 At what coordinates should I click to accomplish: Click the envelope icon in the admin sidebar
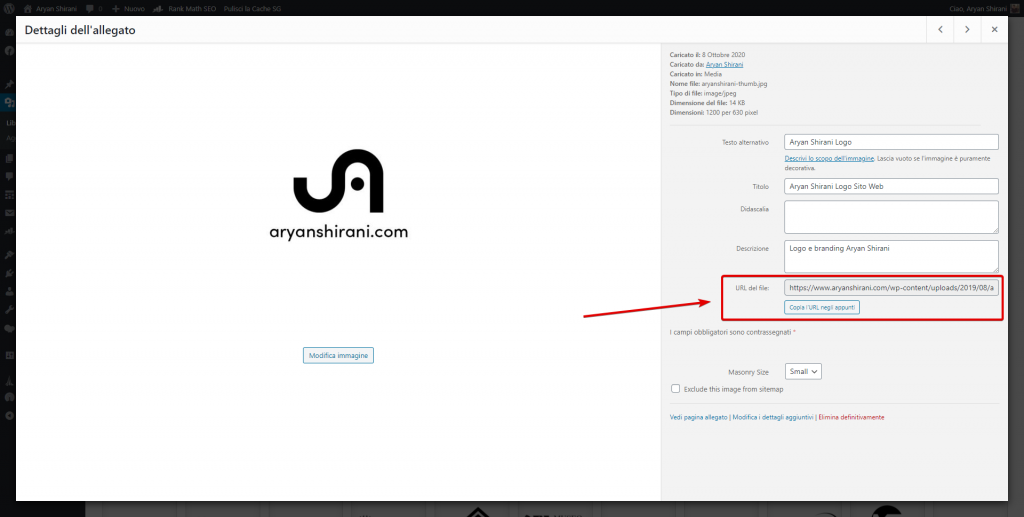click(x=9, y=213)
